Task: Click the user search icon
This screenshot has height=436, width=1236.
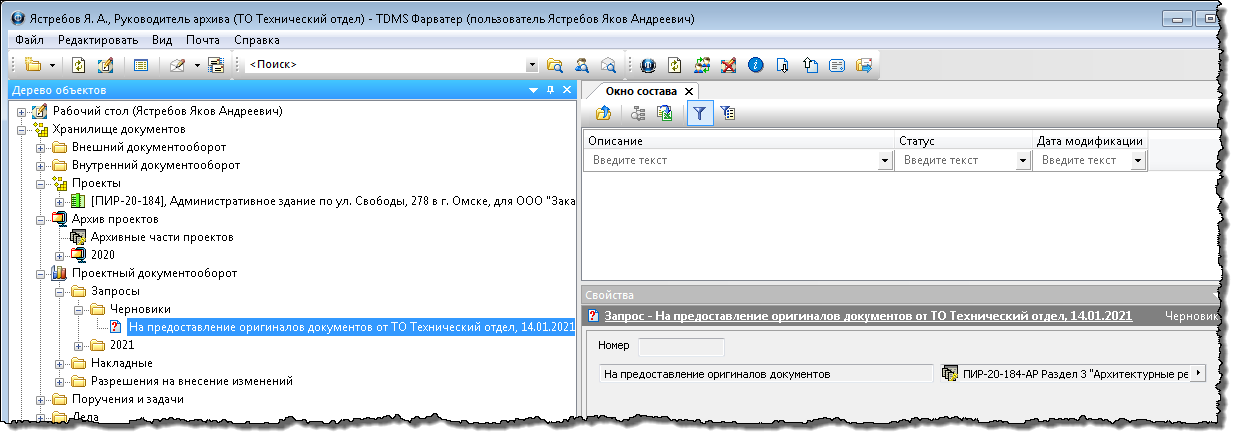Action: tap(581, 65)
